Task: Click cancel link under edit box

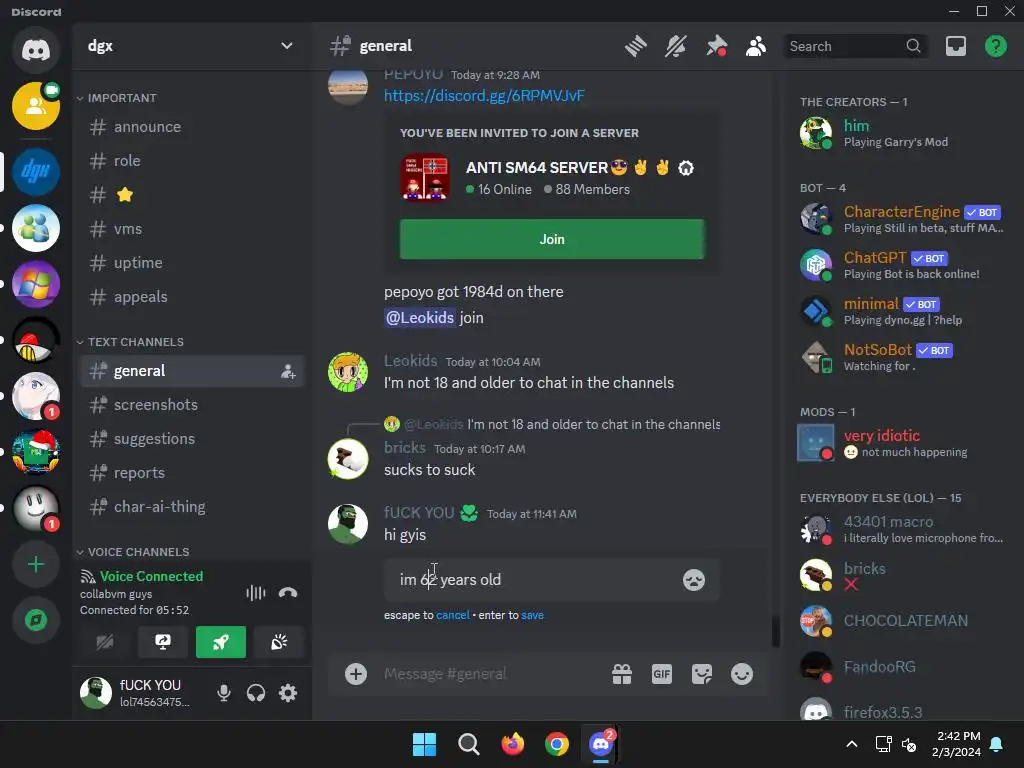Action: pyautogui.click(x=453, y=615)
